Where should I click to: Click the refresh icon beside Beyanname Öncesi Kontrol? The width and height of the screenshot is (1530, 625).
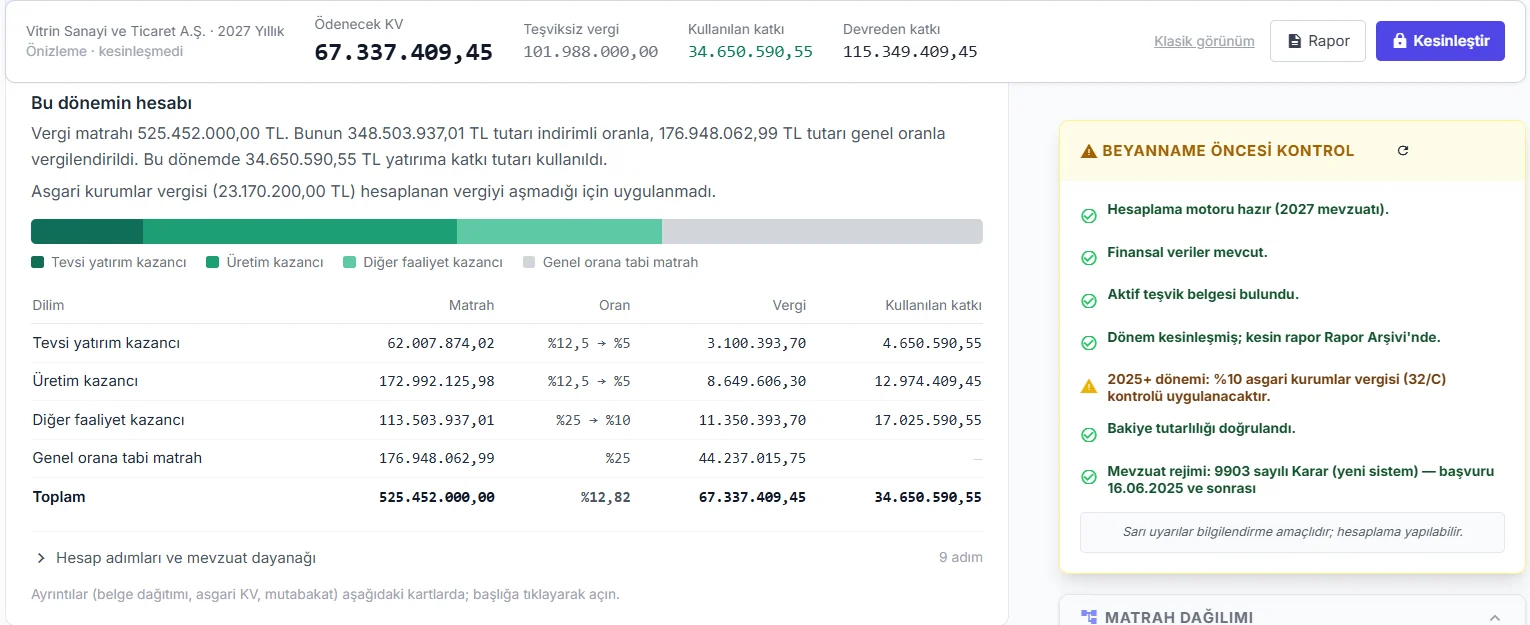[1403, 151]
